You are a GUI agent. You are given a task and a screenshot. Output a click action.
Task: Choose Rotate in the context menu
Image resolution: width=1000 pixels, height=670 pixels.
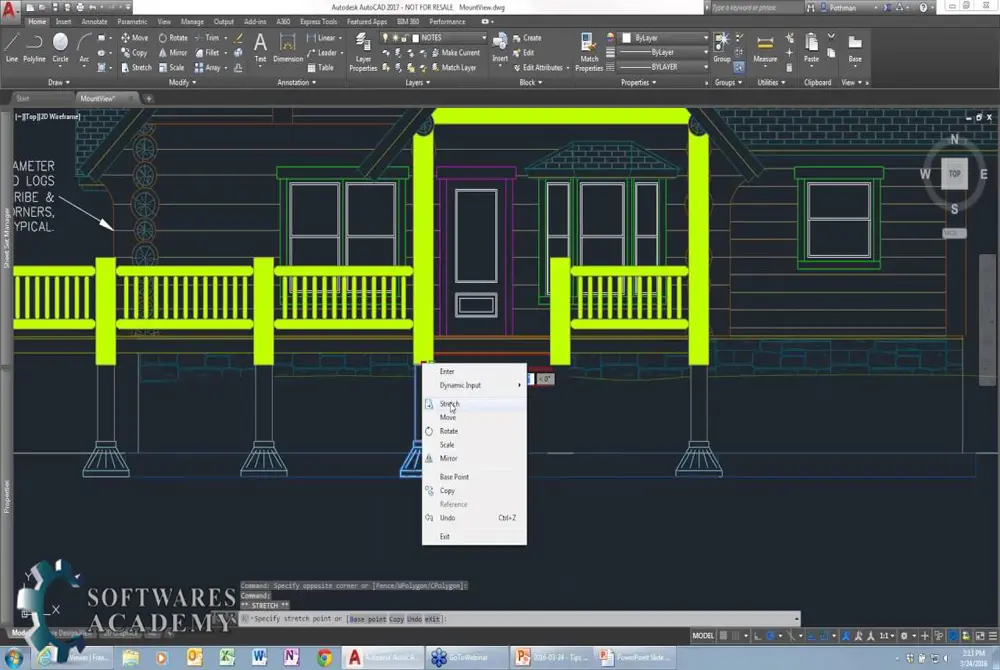tap(474, 431)
